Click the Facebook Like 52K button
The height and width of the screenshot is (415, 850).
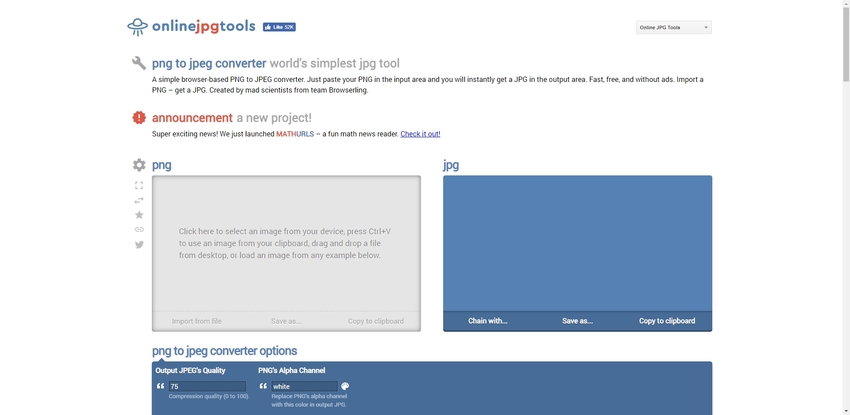click(x=279, y=27)
